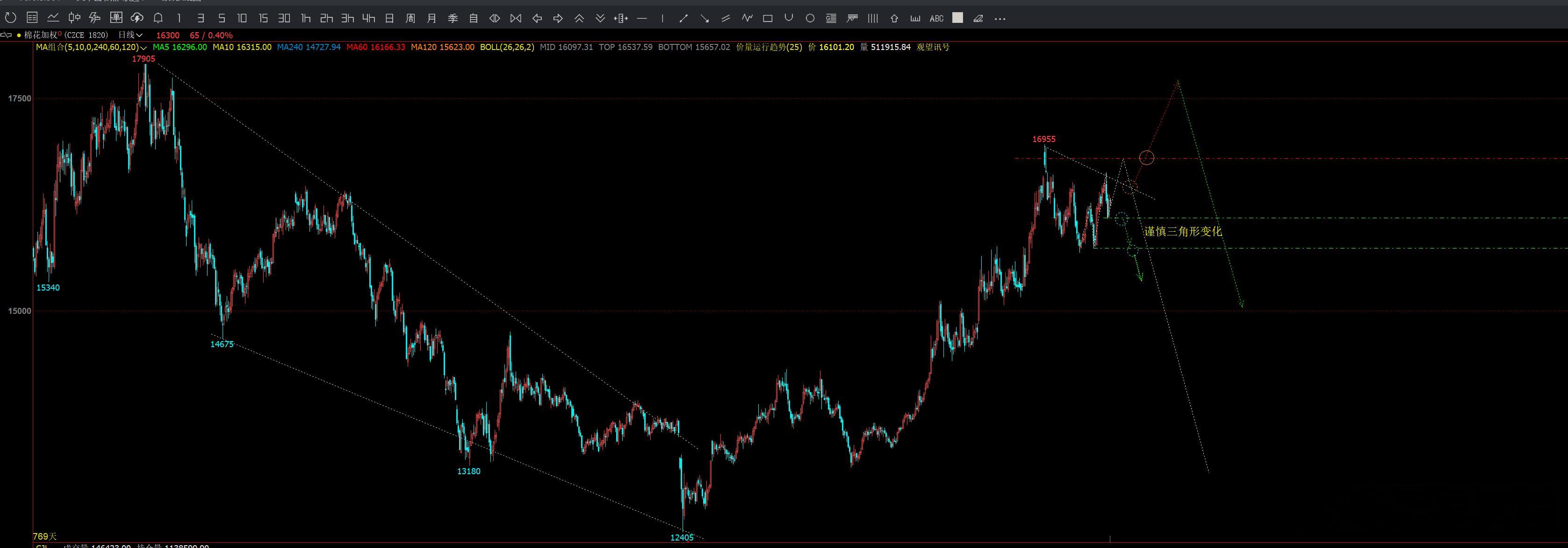Switch to 15-minute timeframe

pos(263,18)
